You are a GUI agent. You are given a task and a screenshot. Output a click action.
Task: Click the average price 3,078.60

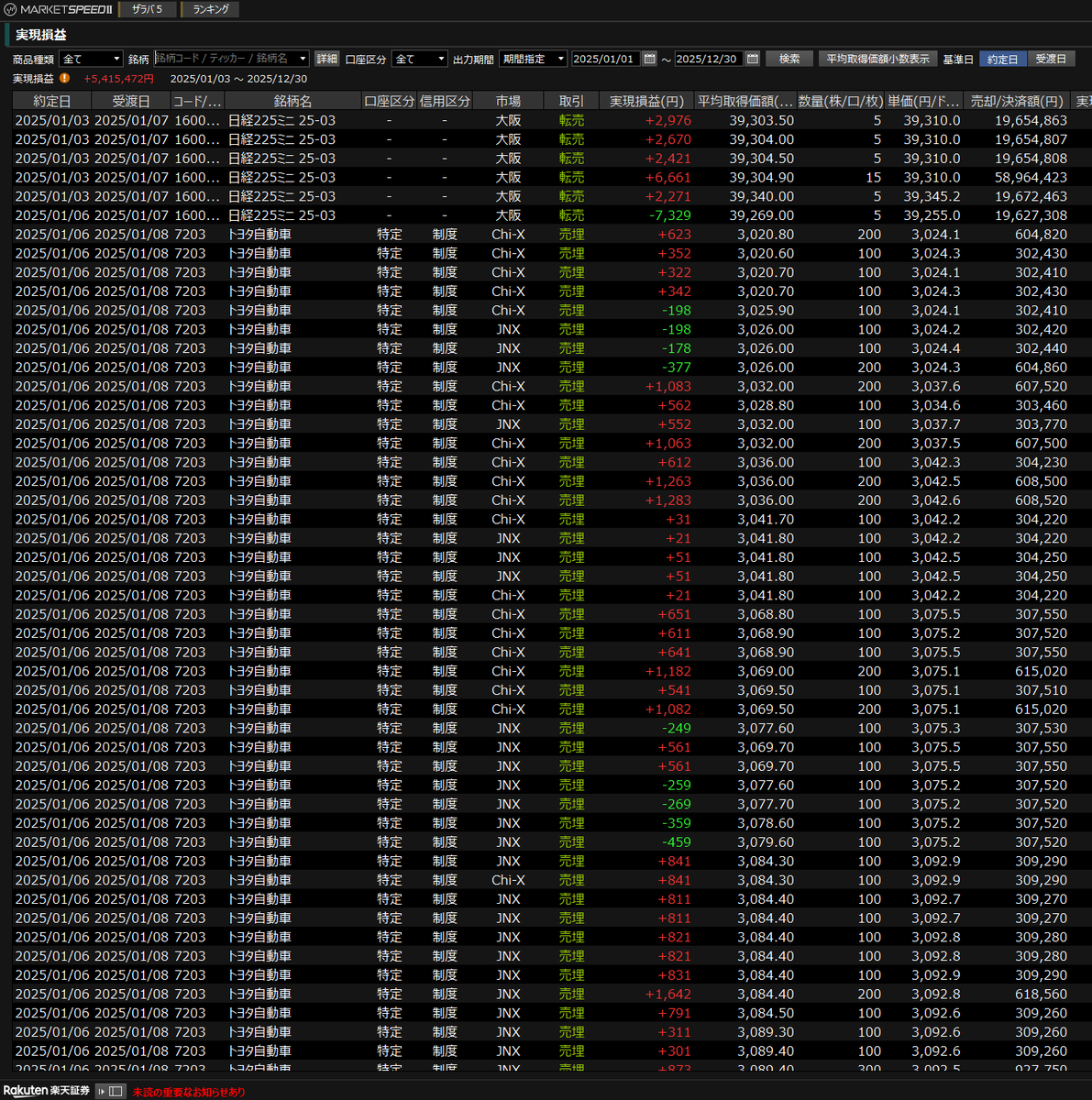(x=766, y=823)
